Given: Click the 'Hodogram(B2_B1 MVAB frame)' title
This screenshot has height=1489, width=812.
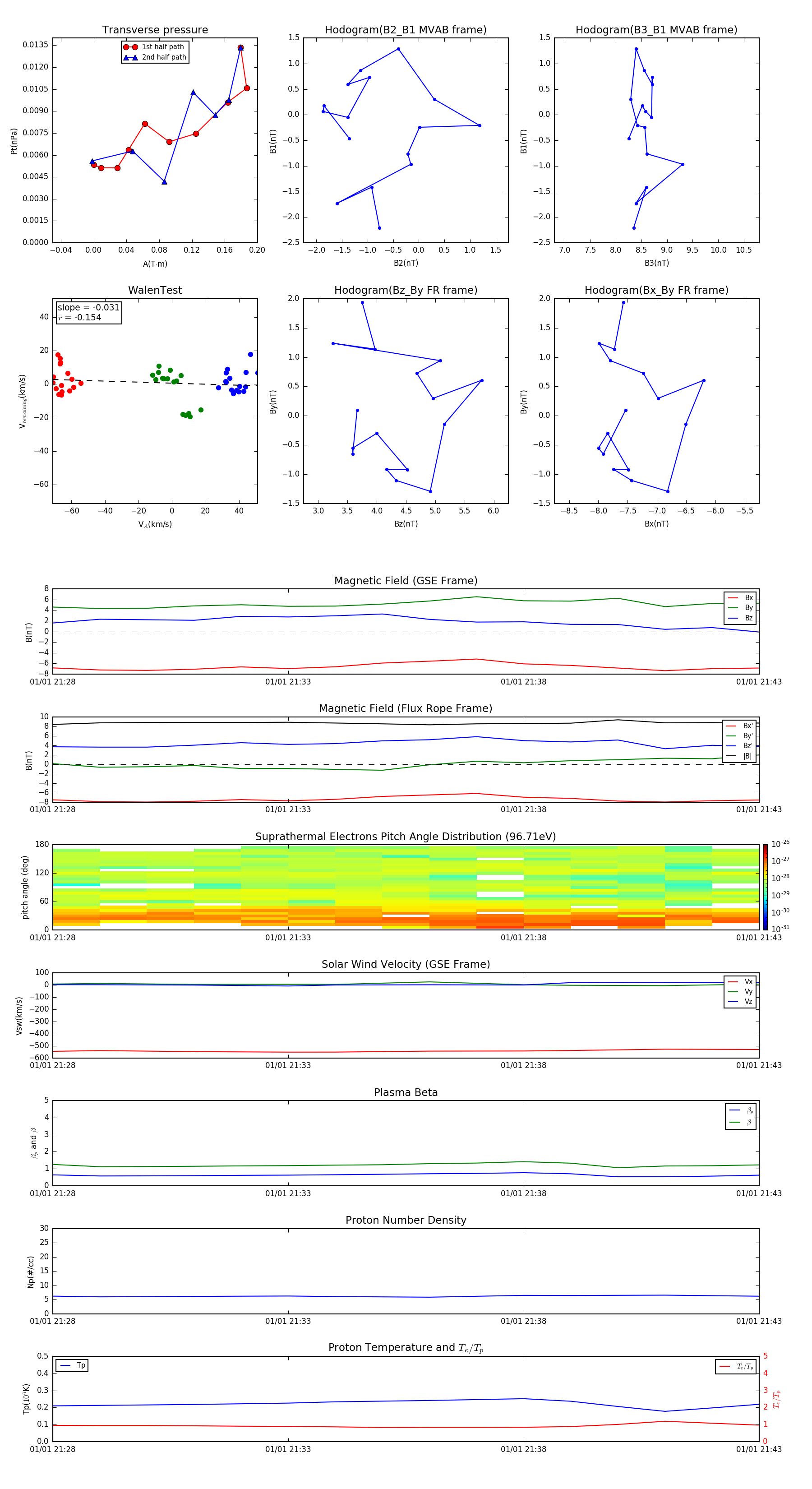Looking at the screenshot, I should pos(406,30).
